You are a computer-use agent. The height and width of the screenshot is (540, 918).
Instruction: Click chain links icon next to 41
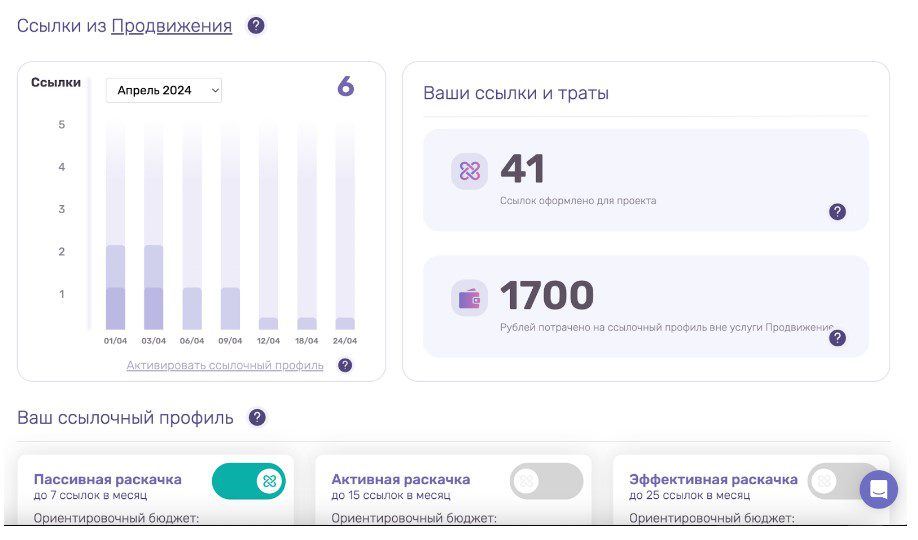tap(470, 171)
